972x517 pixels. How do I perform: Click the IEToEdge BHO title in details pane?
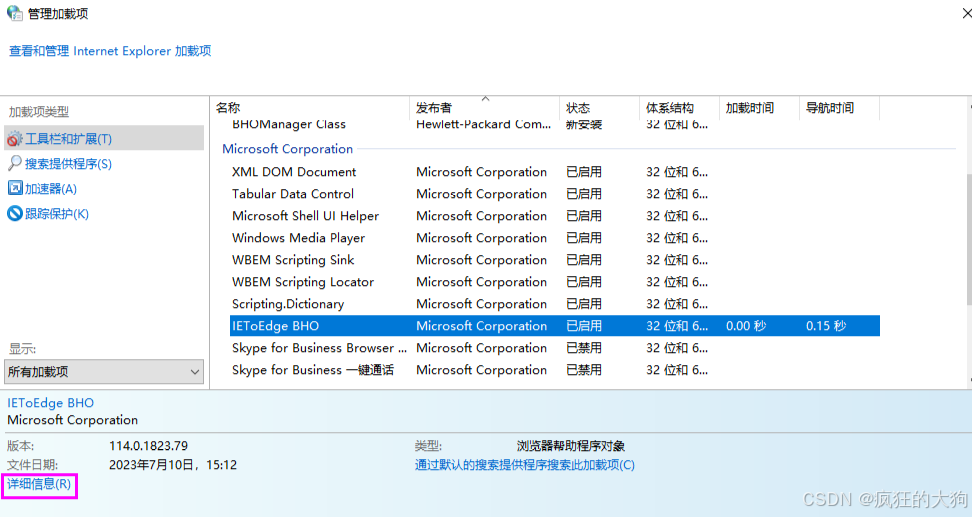tap(50, 403)
